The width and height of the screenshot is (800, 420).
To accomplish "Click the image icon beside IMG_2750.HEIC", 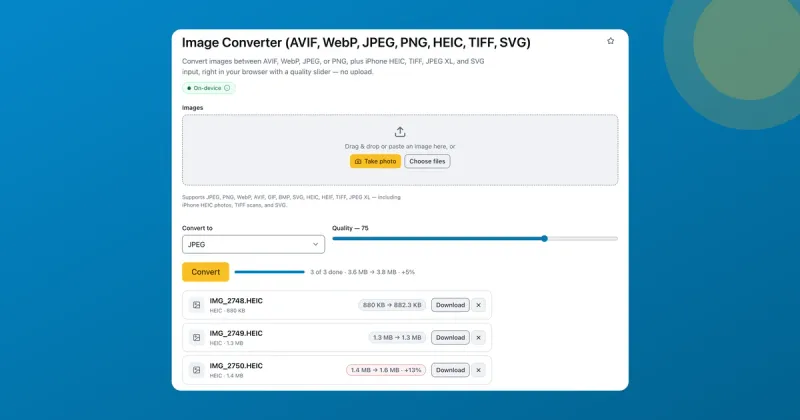I will tap(196, 370).
